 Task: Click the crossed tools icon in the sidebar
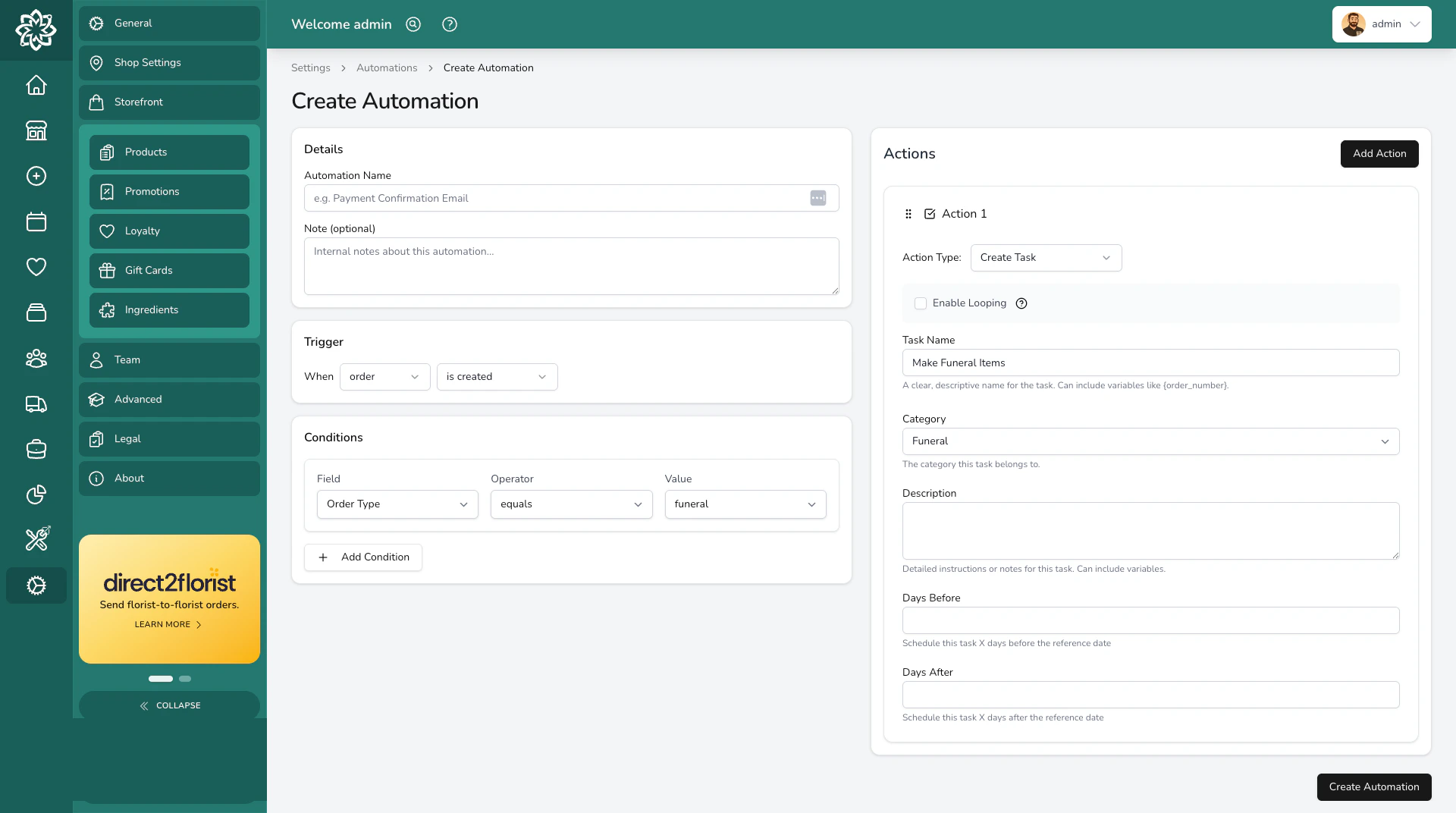[36, 539]
